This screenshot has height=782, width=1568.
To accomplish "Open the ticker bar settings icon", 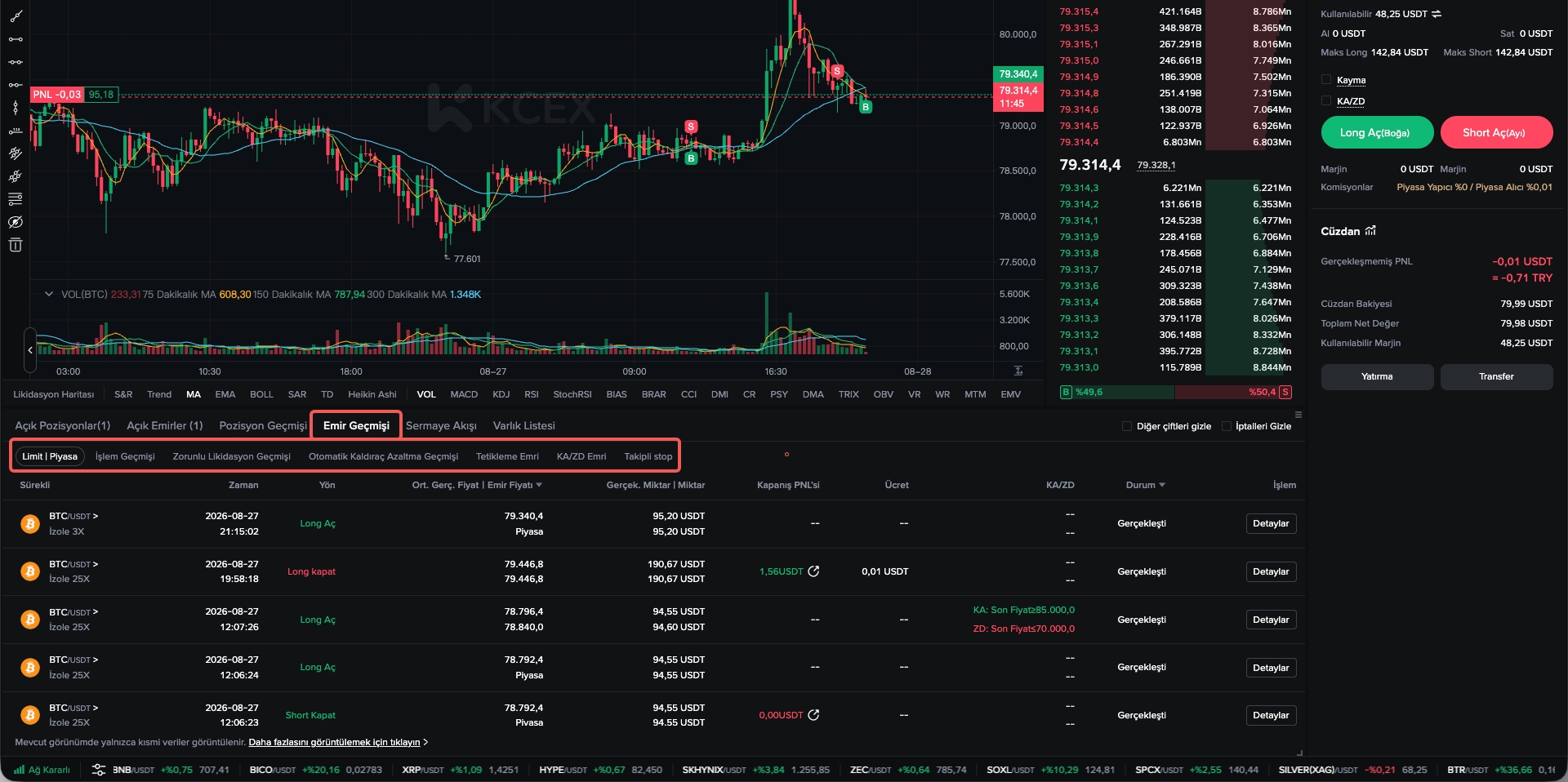I will tap(99, 770).
